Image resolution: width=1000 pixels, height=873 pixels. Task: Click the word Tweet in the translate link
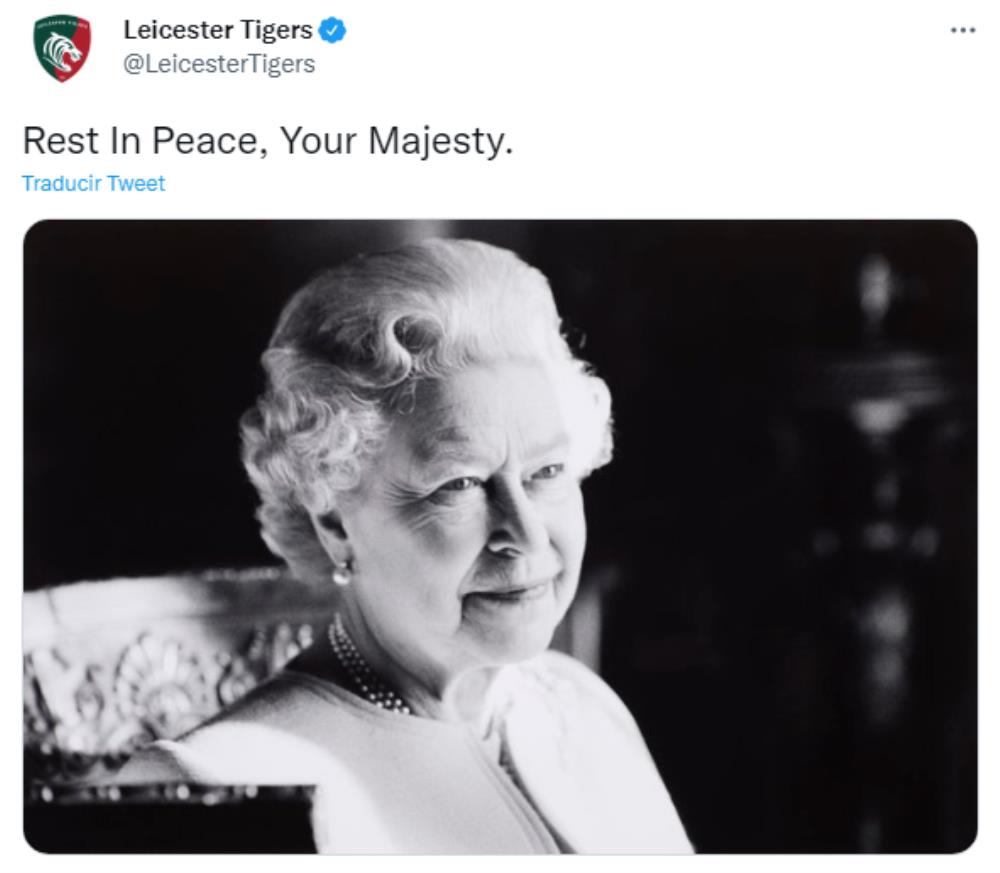(x=136, y=183)
